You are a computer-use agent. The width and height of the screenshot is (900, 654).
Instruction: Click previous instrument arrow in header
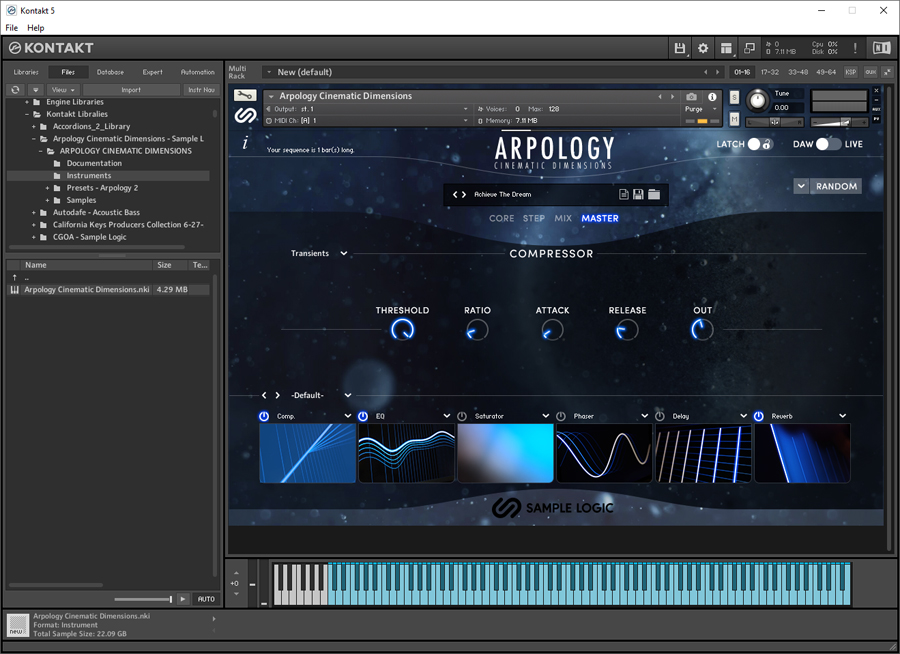tap(660, 96)
